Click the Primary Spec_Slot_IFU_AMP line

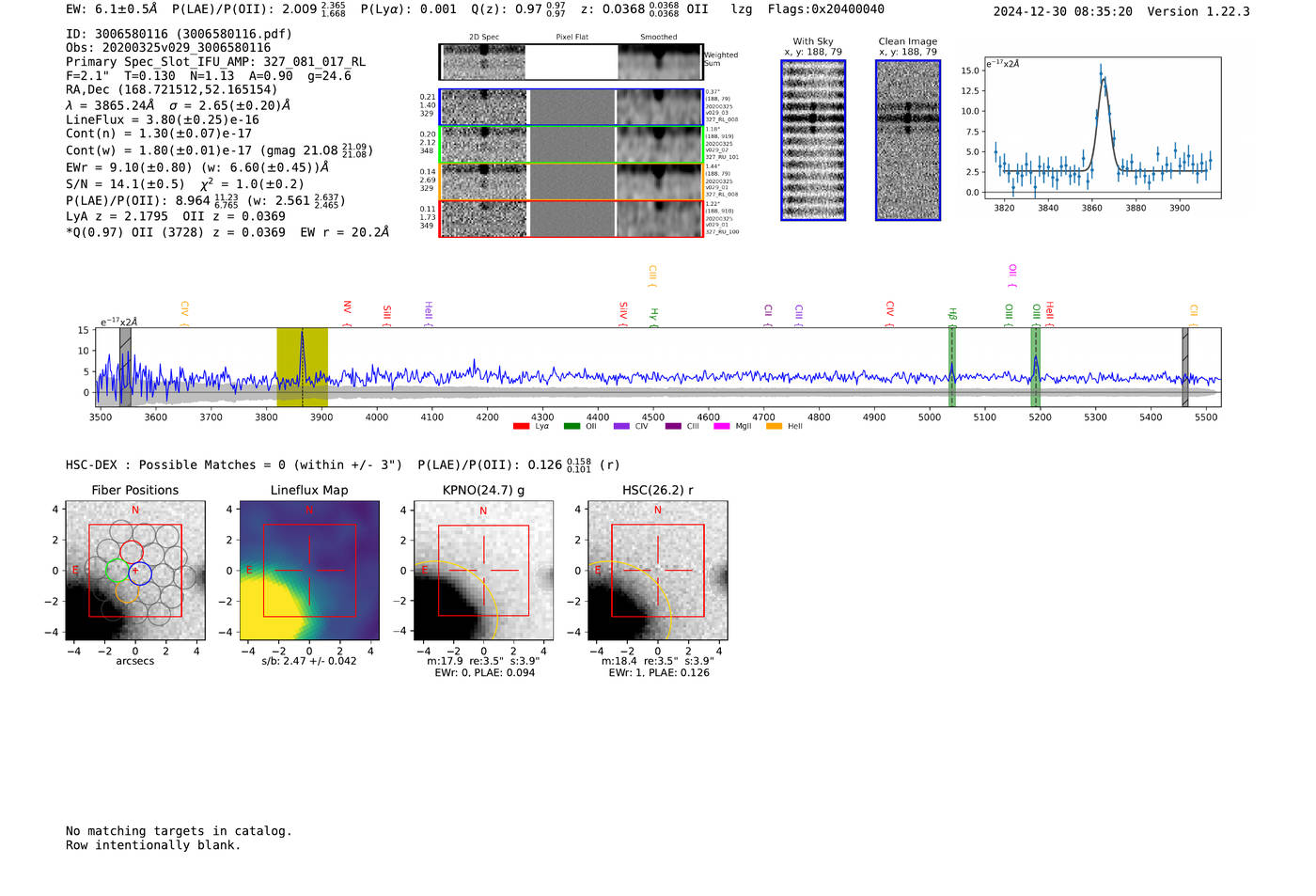coord(215,62)
